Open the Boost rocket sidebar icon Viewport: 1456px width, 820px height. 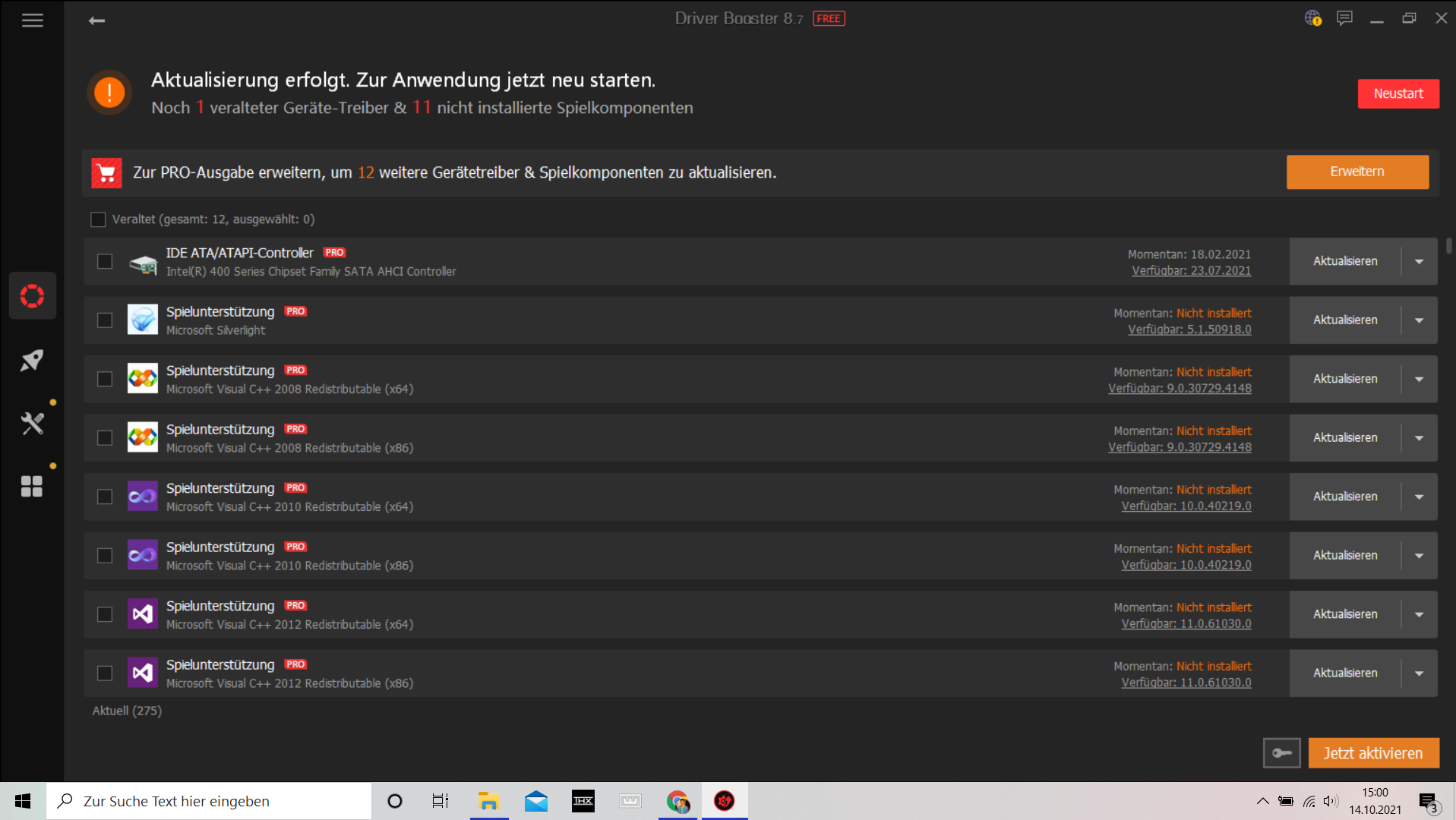click(x=32, y=360)
